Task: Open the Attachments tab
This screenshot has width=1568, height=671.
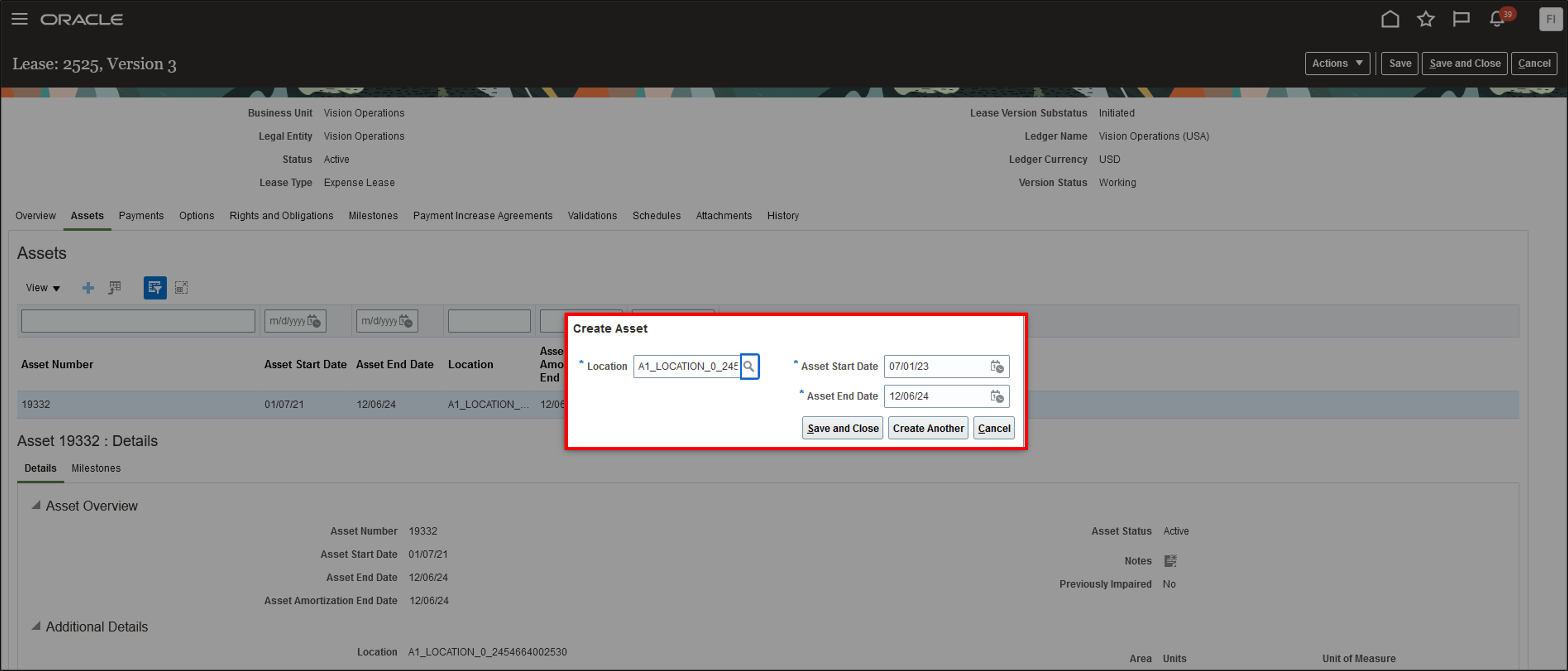Action: click(x=724, y=216)
